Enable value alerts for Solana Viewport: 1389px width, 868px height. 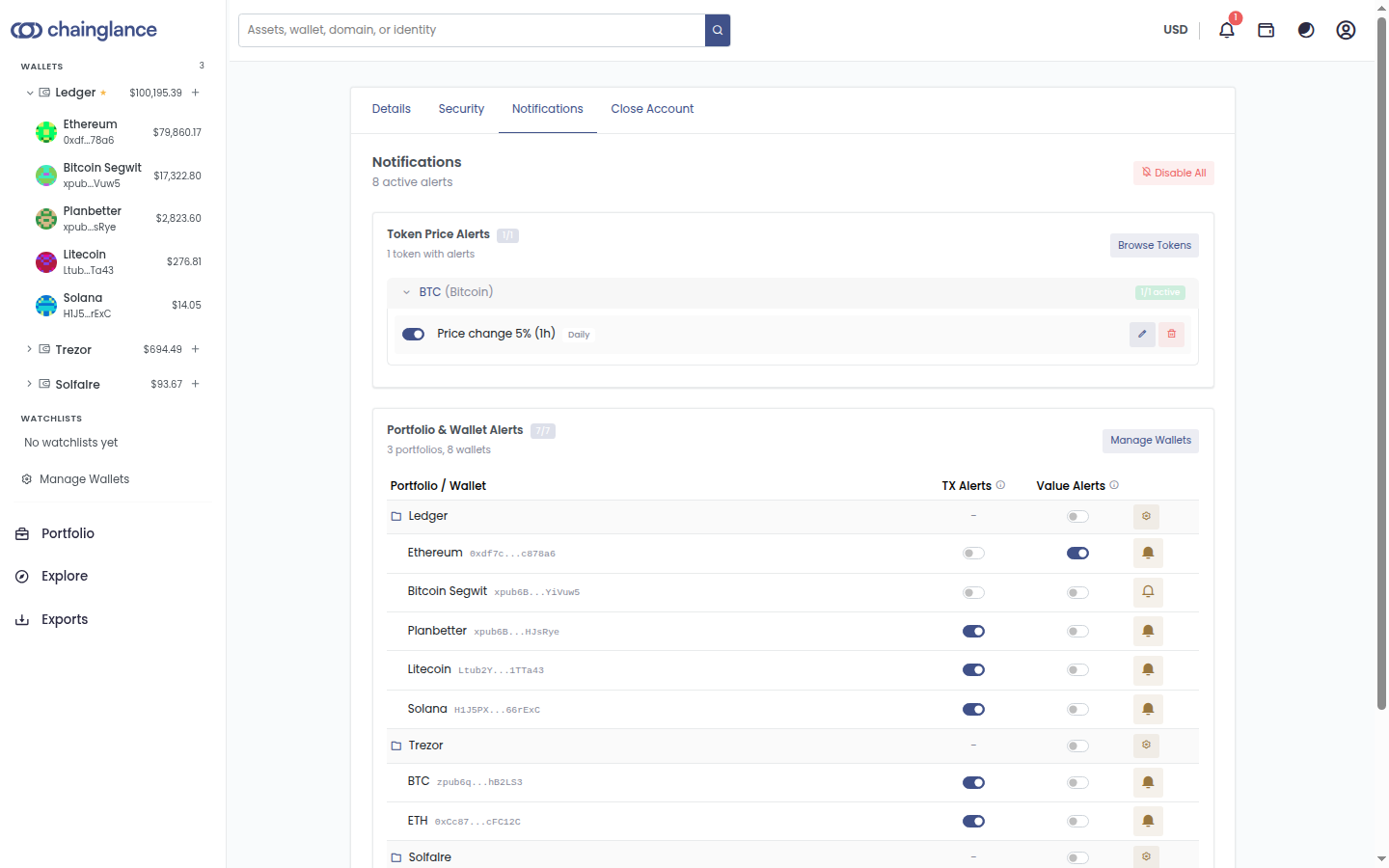click(1077, 710)
